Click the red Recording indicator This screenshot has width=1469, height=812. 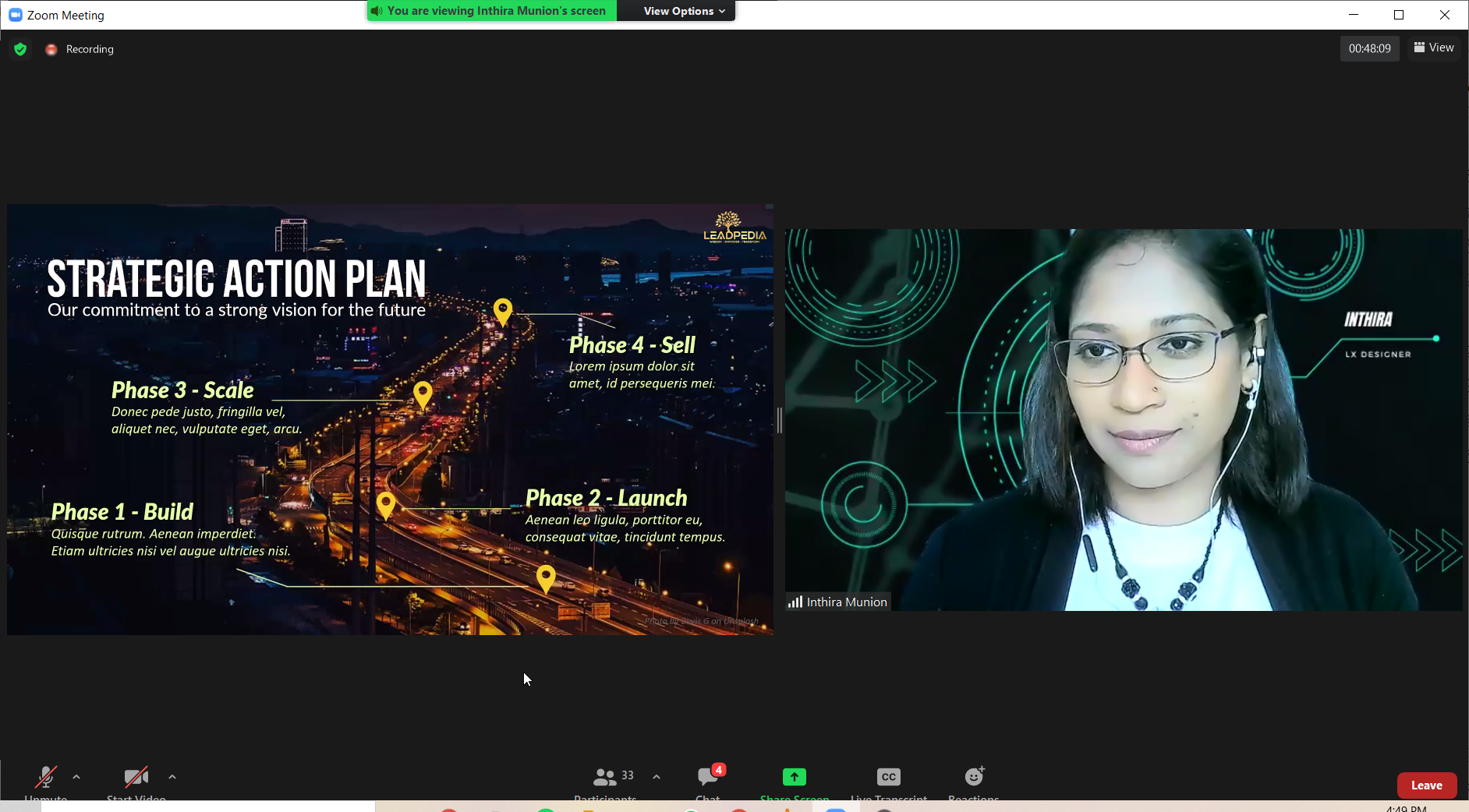point(51,49)
